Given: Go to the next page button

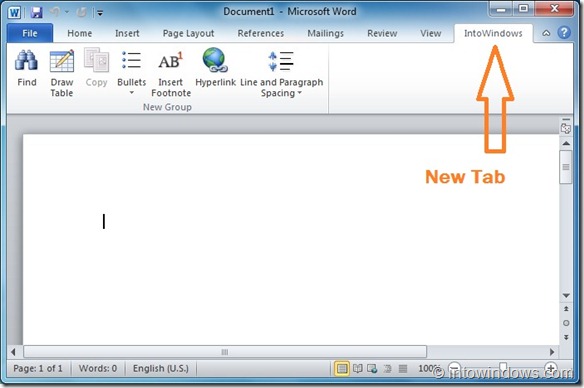Looking at the screenshot, I should pyautogui.click(x=566, y=337).
